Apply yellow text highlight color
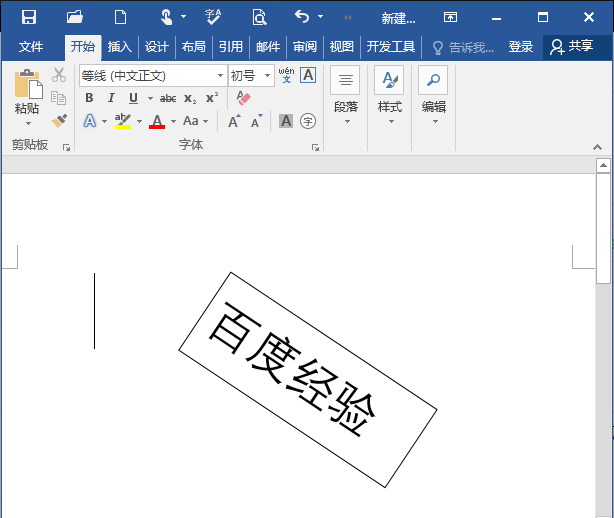Image resolution: width=614 pixels, height=518 pixels. 123,121
